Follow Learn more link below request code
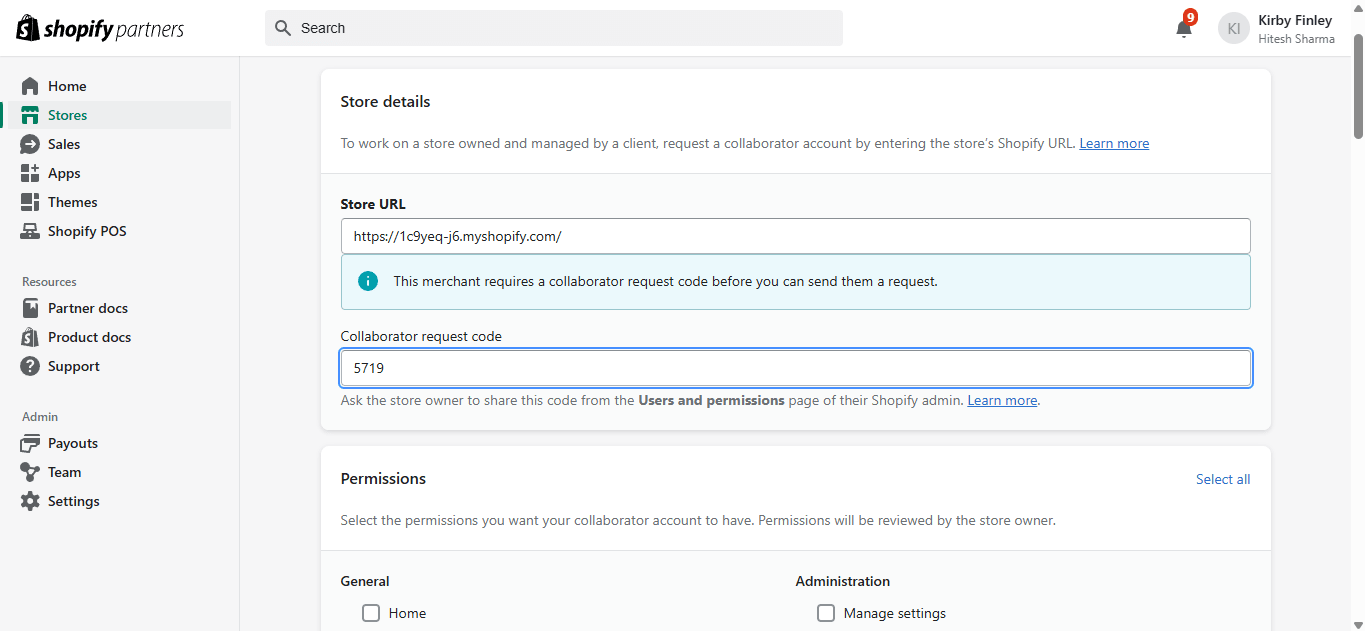The image size is (1365, 631). click(x=1002, y=400)
